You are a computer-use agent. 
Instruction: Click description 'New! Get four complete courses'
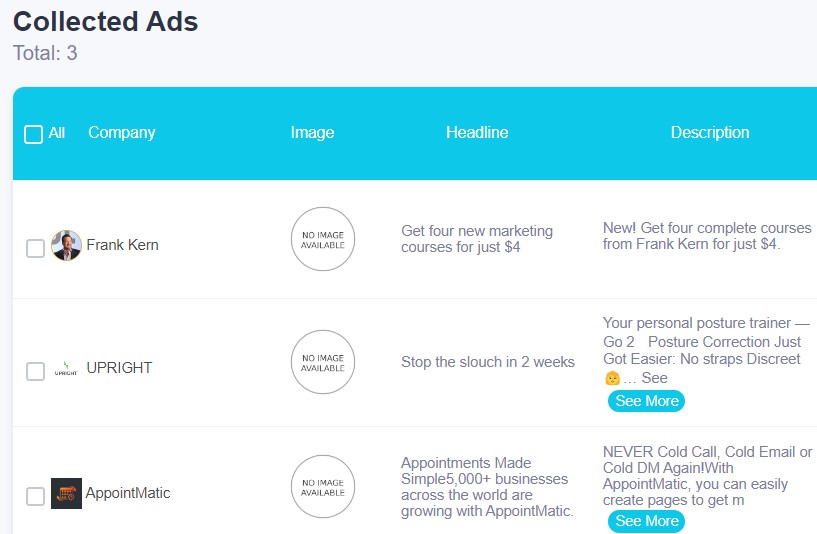(x=707, y=235)
